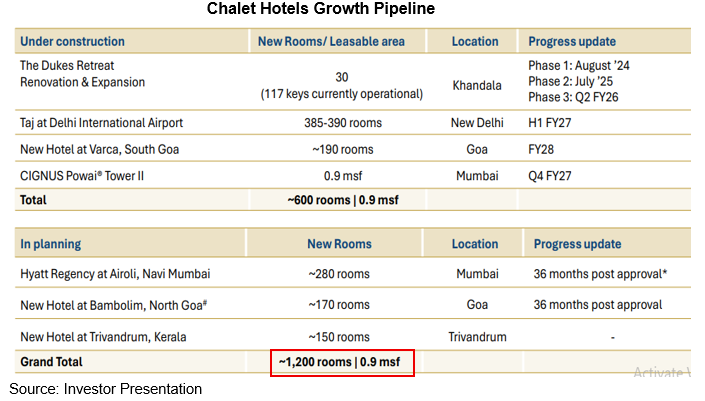
Task: Select the 117 keys currently operational text
Action: point(339,94)
